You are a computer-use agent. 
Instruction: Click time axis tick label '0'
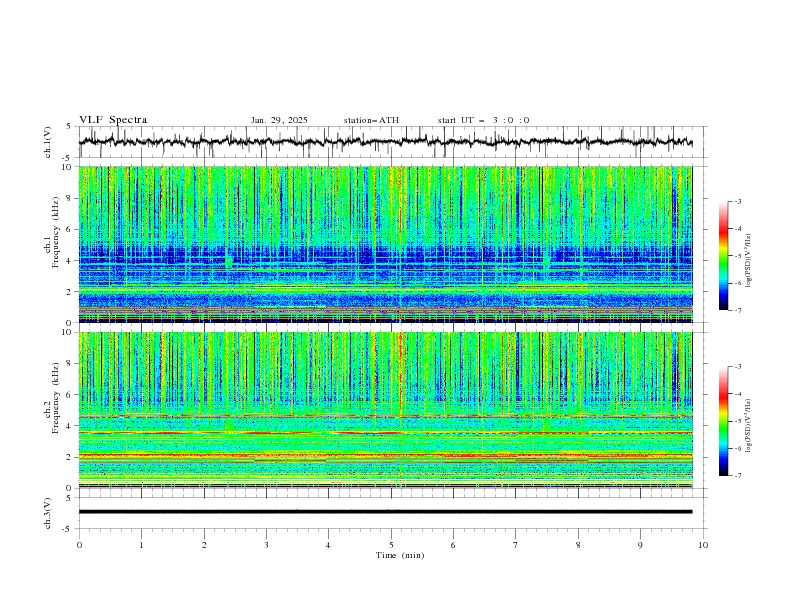79,545
